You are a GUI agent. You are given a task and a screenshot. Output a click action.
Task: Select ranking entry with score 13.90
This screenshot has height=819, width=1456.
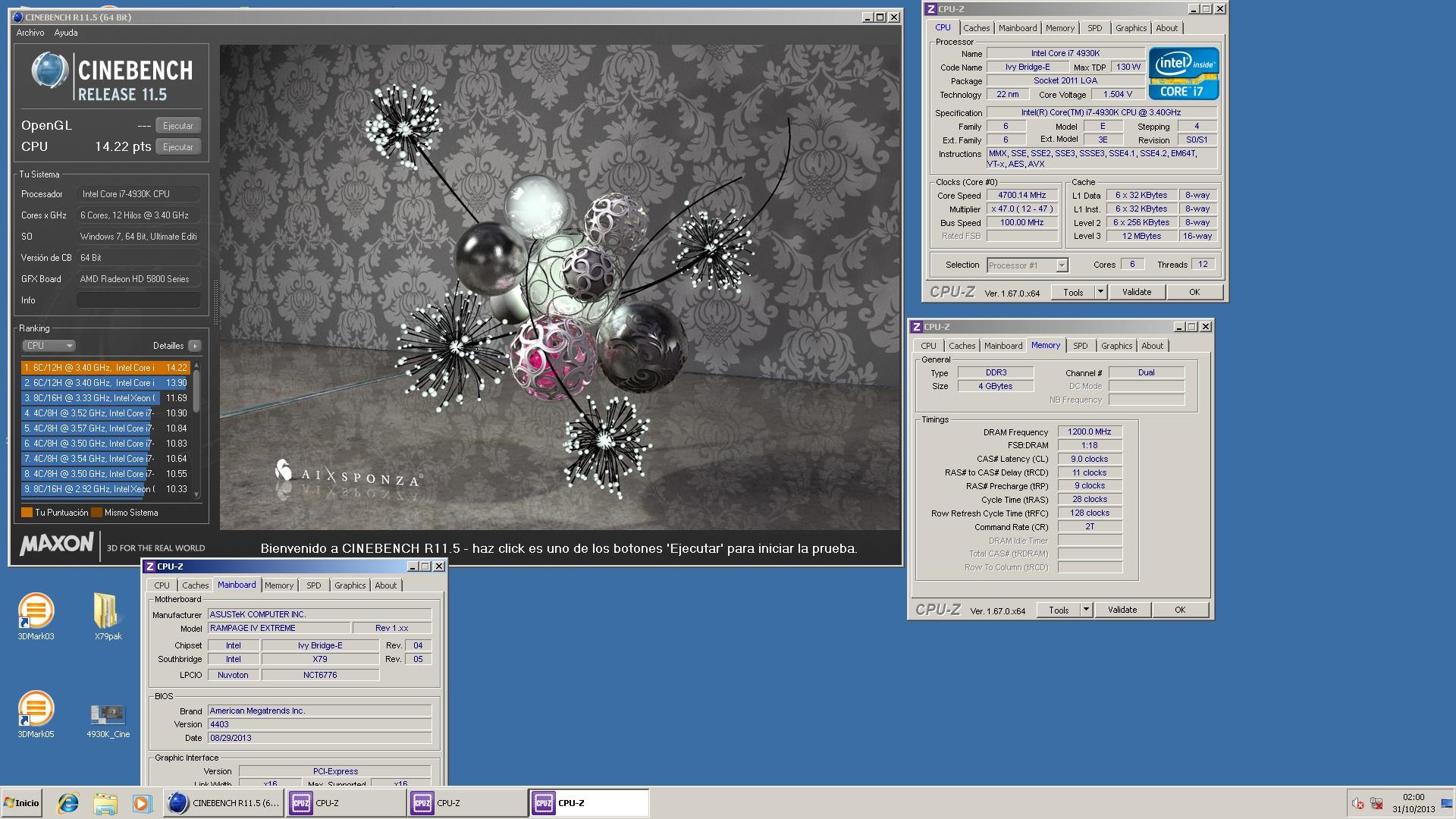[105, 383]
